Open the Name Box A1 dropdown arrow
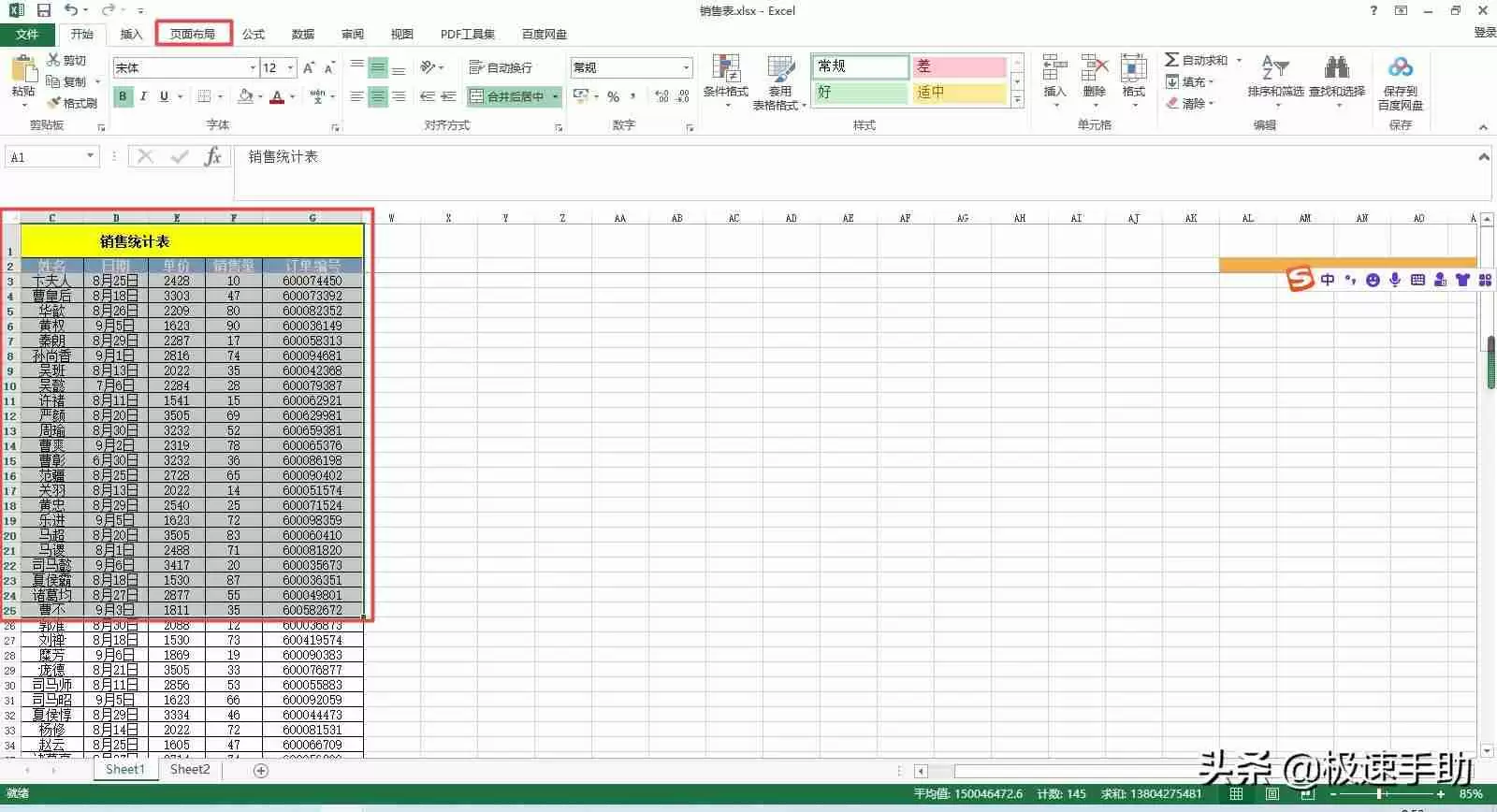 pos(90,157)
